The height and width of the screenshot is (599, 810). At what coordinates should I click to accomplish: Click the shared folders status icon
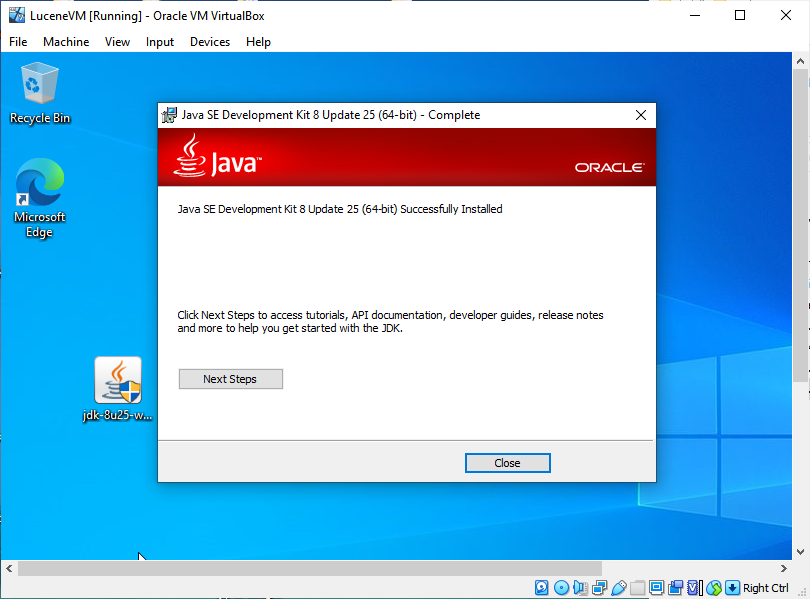point(637,588)
